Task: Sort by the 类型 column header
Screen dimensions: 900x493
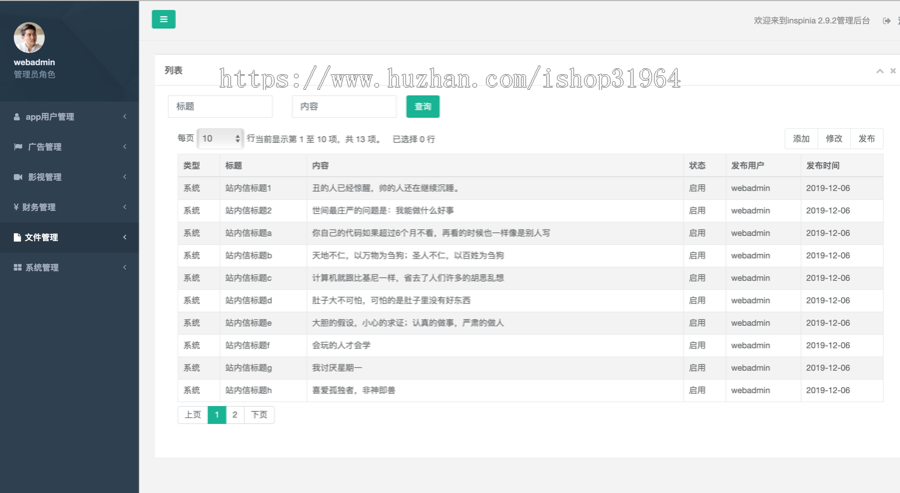Action: [199, 165]
